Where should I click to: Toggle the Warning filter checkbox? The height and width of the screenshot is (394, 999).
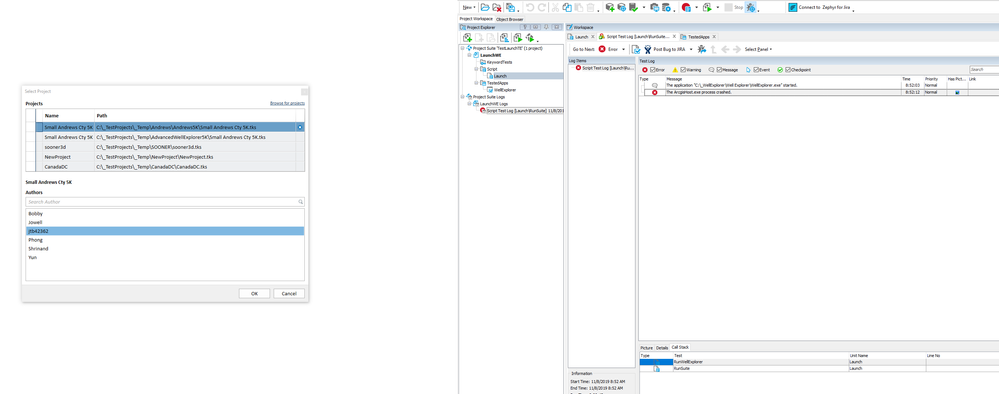tap(683, 69)
